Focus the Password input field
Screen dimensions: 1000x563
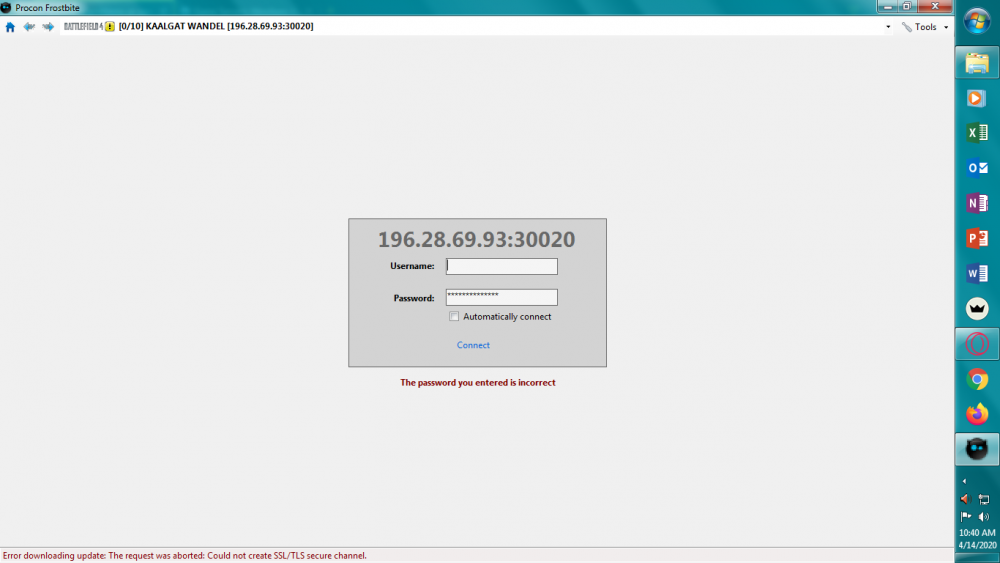[501, 297]
